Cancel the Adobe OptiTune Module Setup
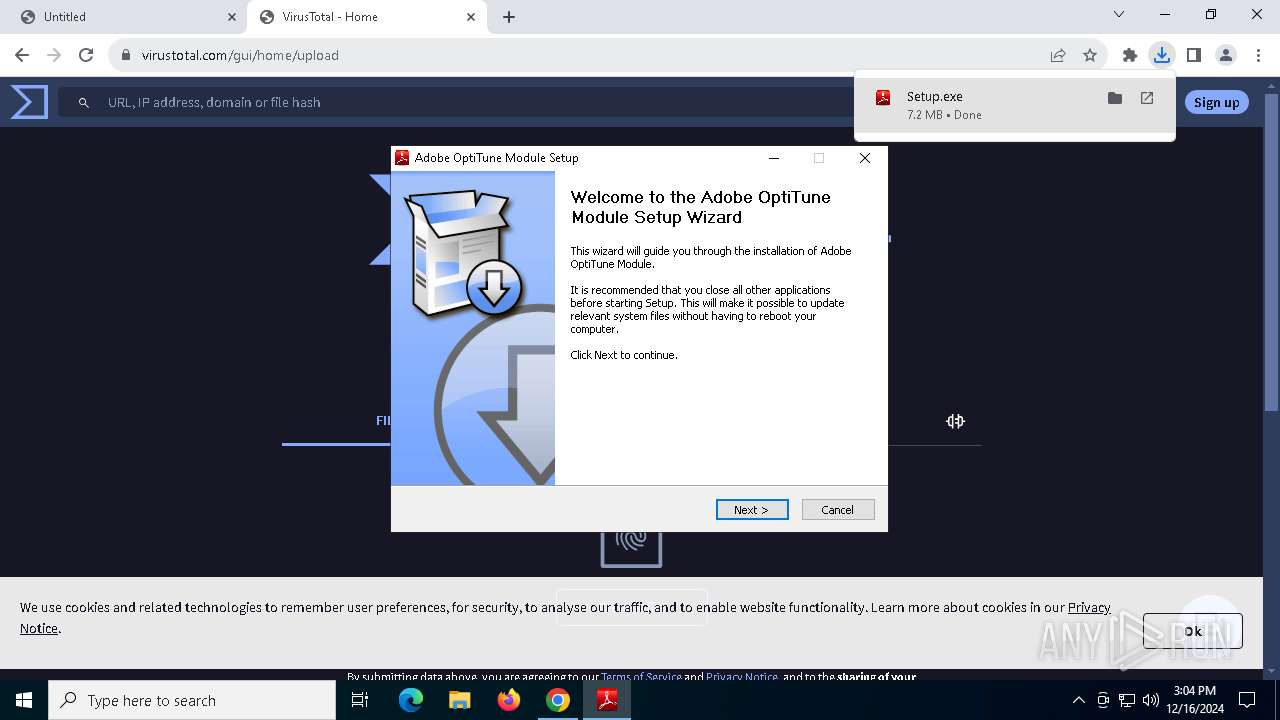The image size is (1280, 720). coord(838,510)
